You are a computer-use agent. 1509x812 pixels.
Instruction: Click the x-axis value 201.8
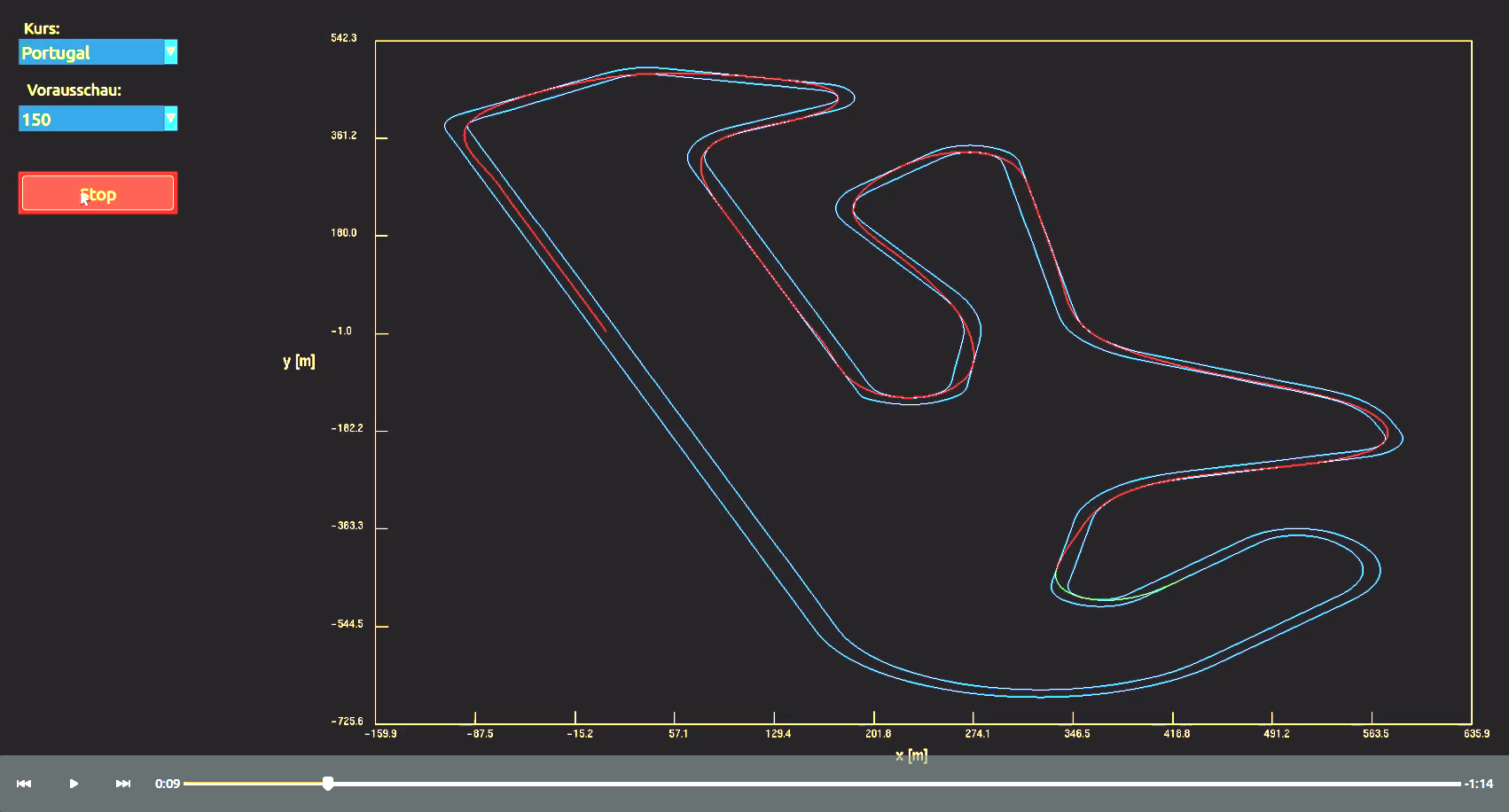point(879,734)
